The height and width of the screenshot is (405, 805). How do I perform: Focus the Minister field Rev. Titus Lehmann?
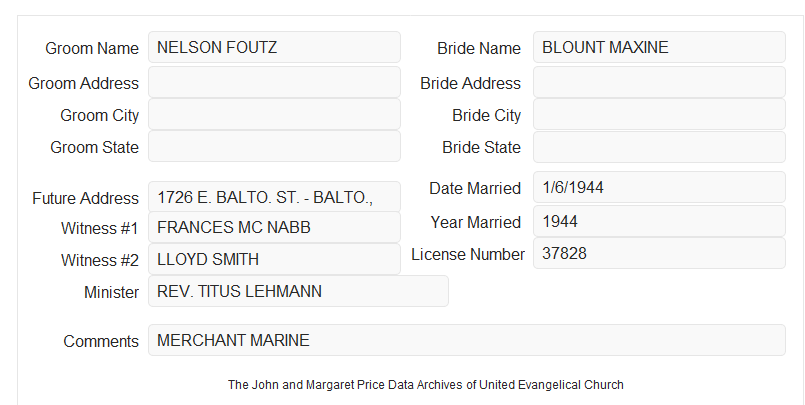[x=298, y=291]
